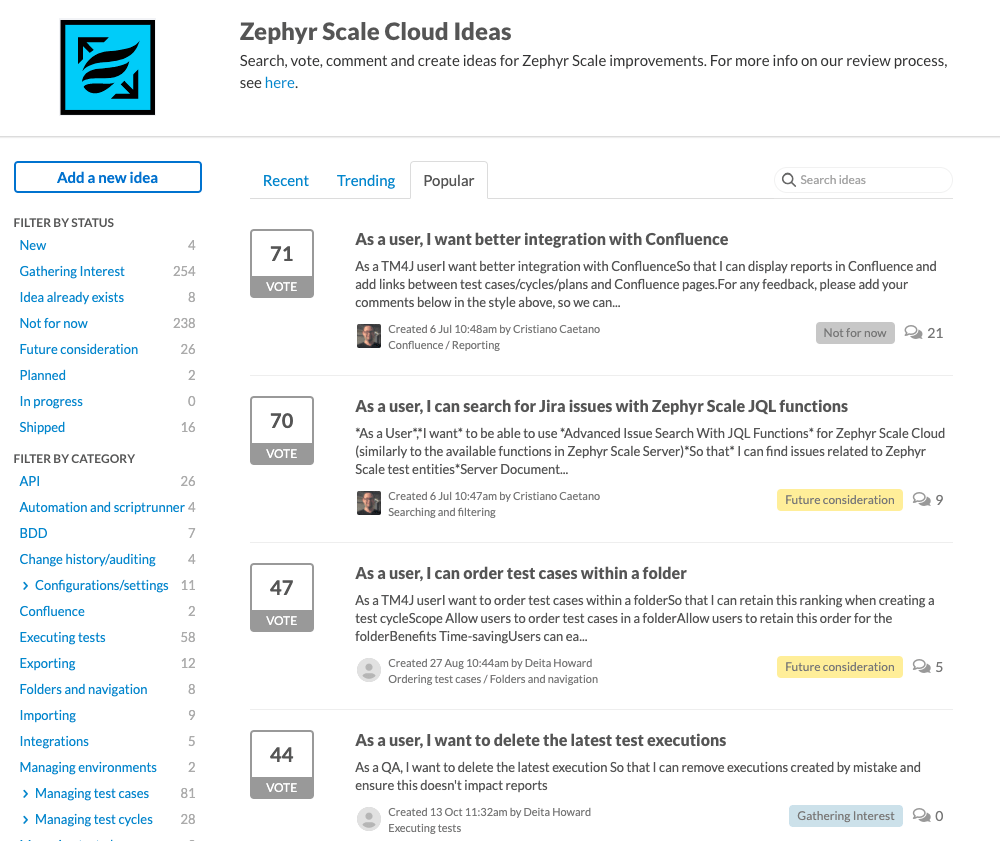Open the Configurations/settings category link
The width and height of the screenshot is (1000, 841).
[x=101, y=585]
